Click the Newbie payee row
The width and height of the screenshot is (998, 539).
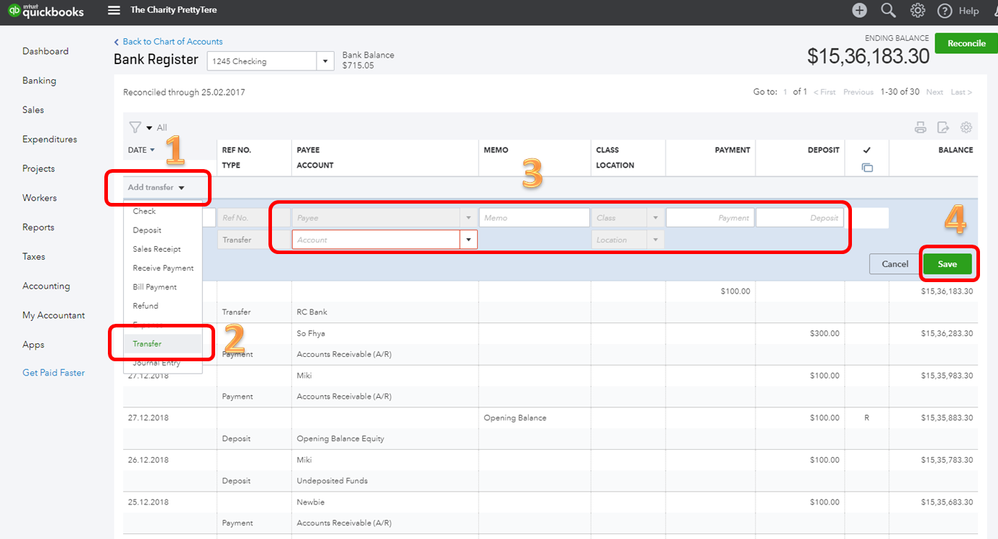point(311,502)
